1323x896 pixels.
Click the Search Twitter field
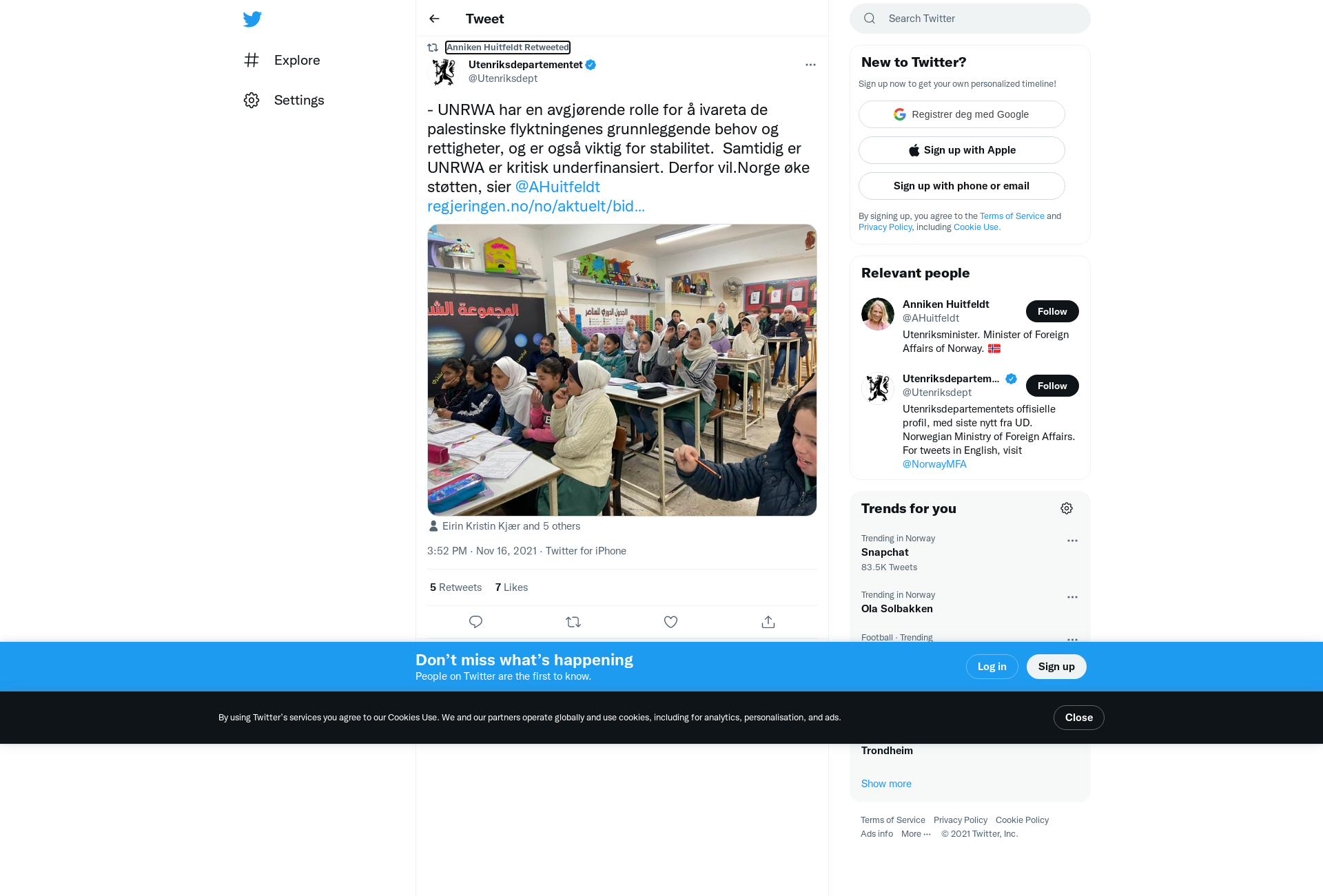pos(970,19)
